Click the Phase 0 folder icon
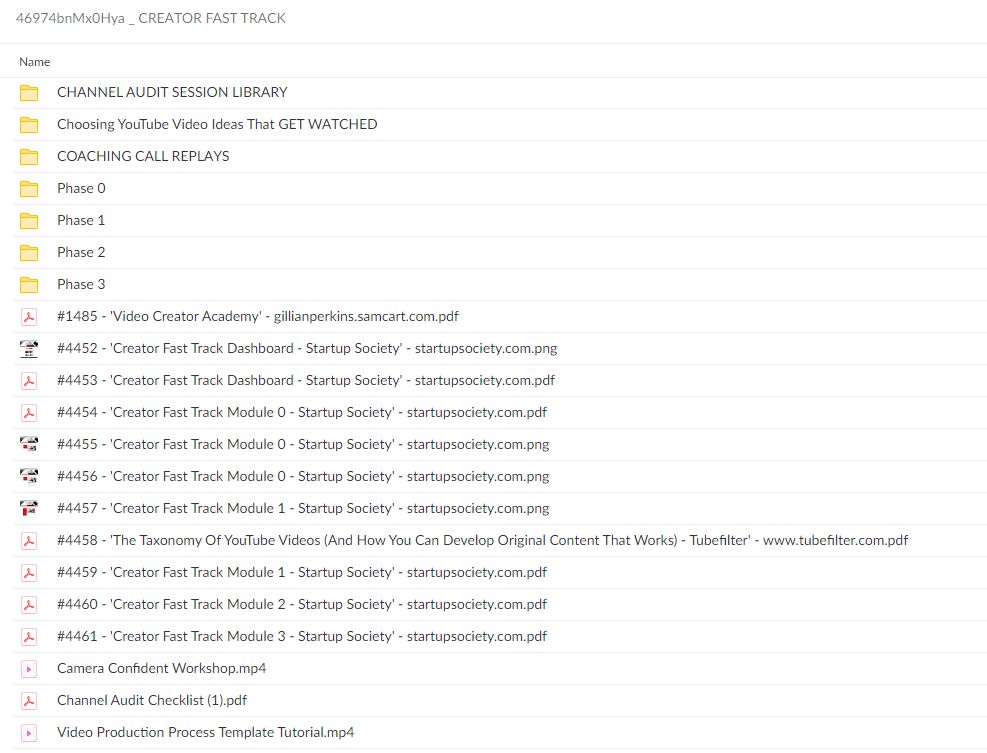Screen dimensions: 987x753 click(28, 189)
